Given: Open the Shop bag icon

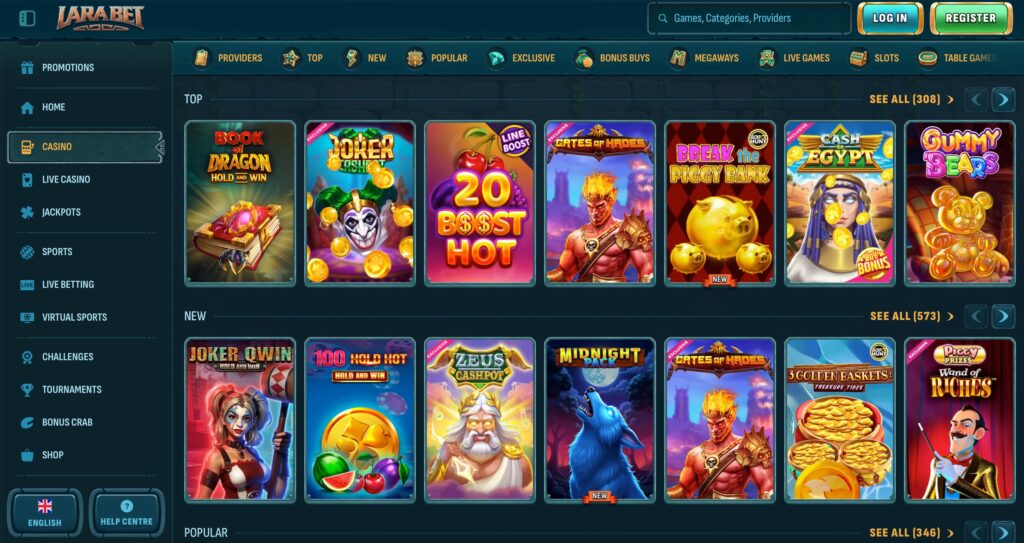Looking at the screenshot, I should click(27, 455).
